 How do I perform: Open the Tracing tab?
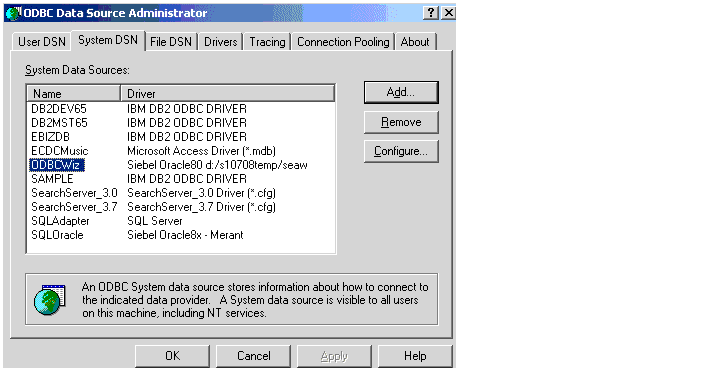[267, 42]
